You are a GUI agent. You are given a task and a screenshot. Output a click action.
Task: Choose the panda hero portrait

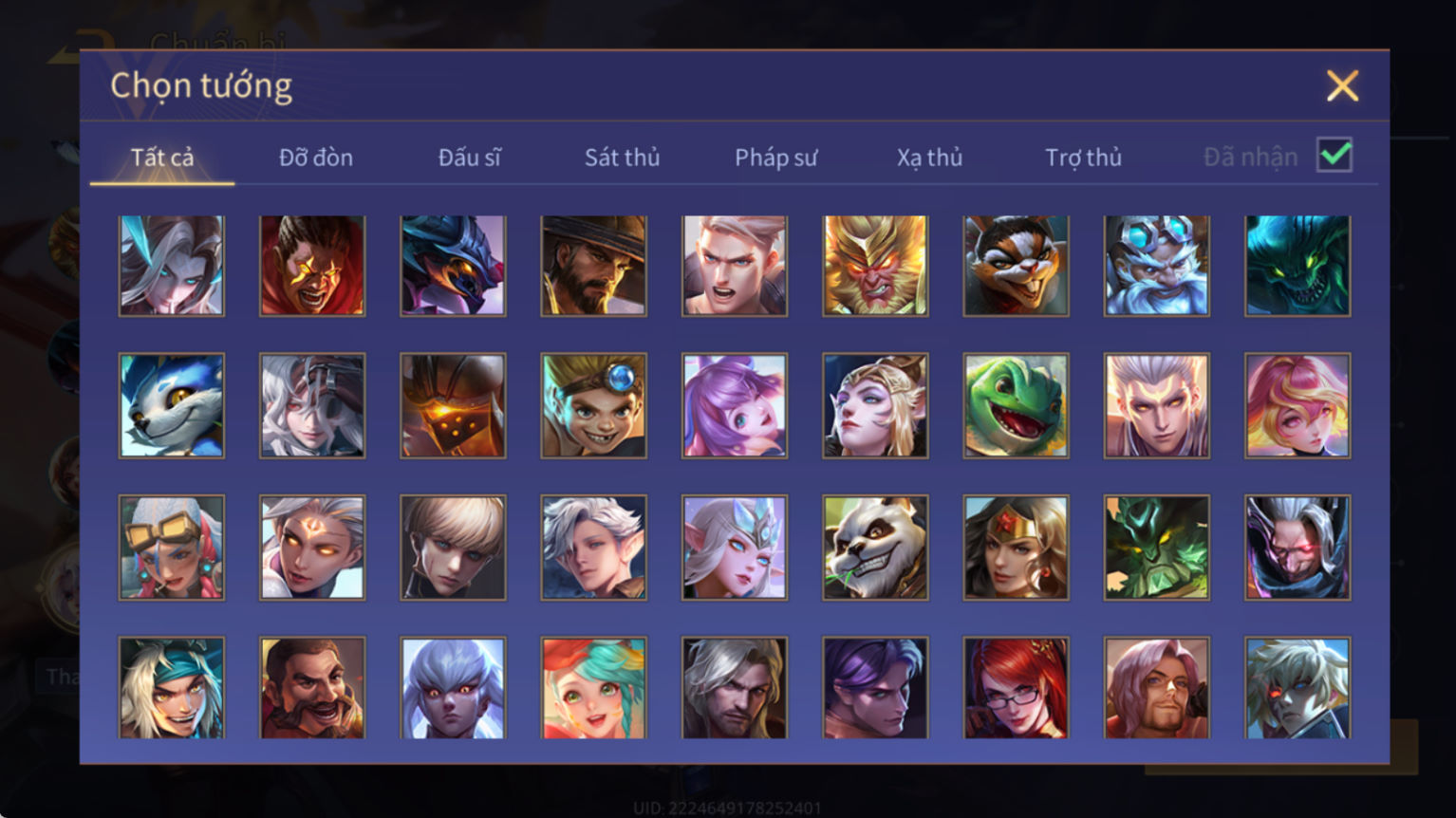(875, 548)
